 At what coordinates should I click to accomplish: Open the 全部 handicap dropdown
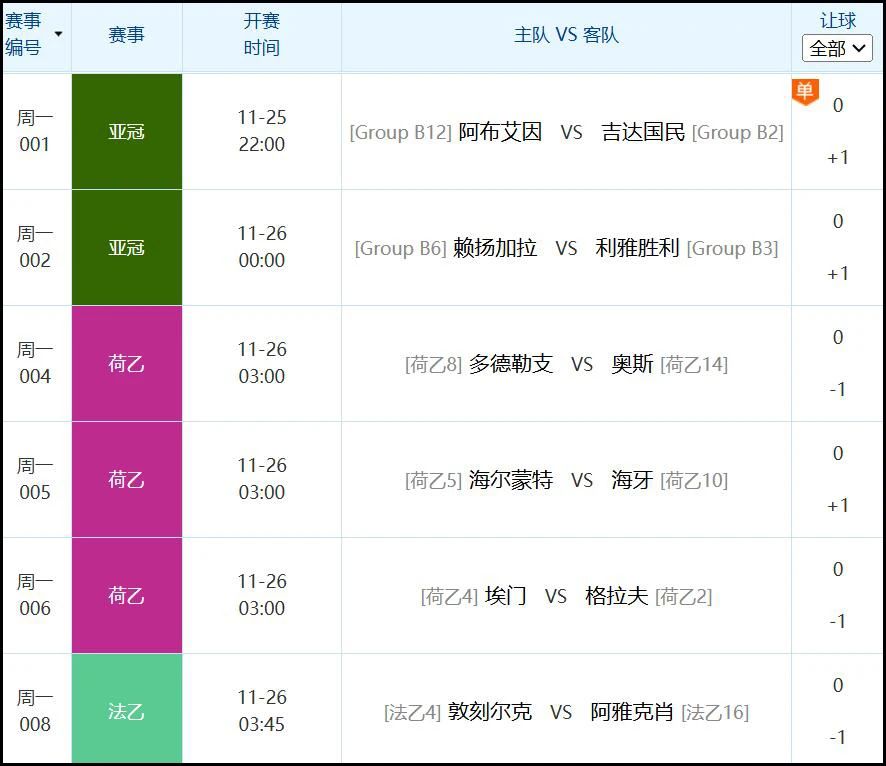837,49
